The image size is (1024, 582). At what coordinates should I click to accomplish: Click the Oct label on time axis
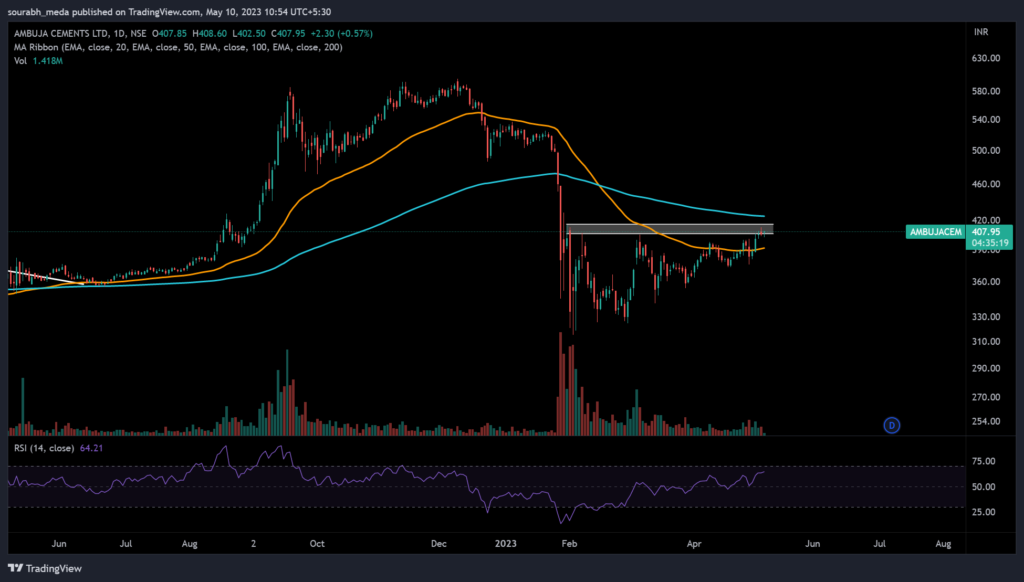click(317, 543)
